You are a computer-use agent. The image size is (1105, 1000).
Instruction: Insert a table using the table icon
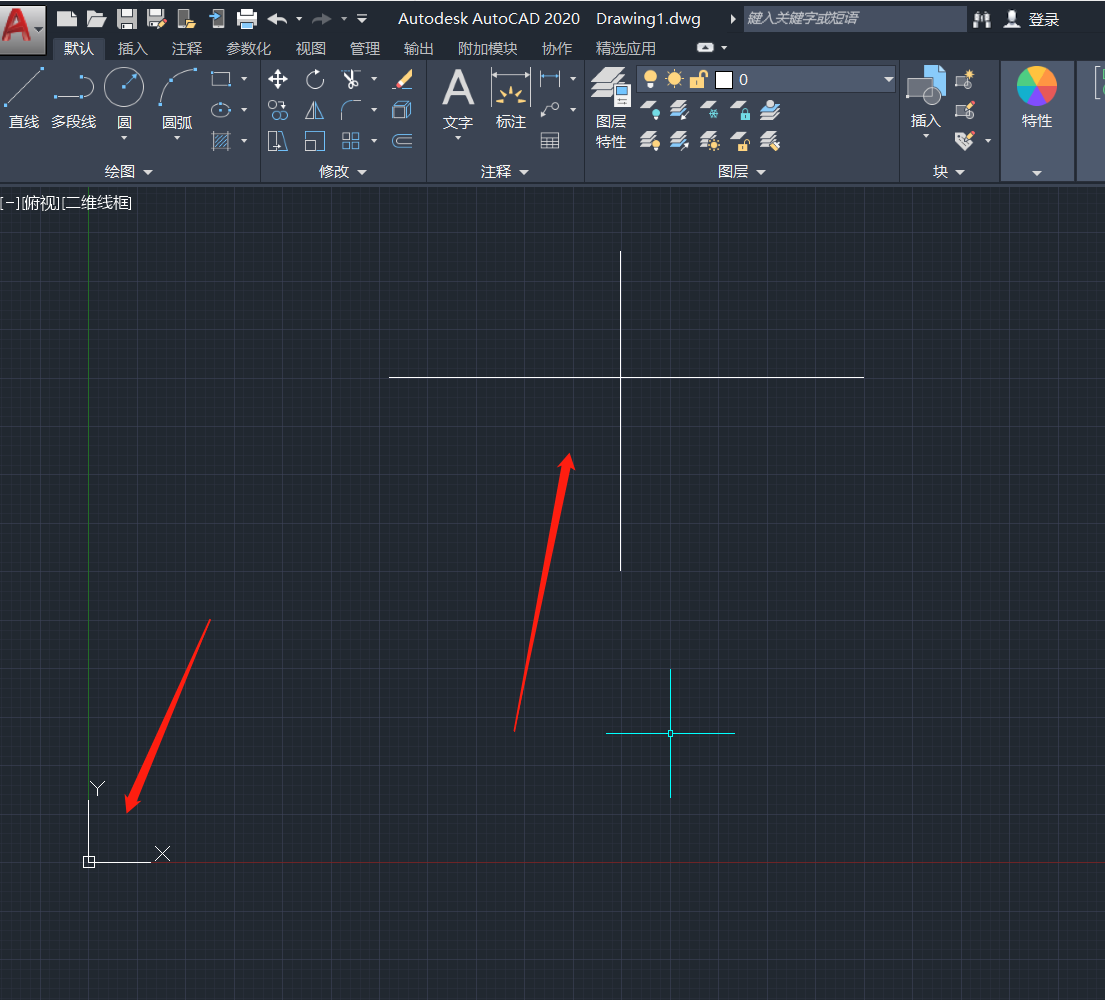(550, 141)
